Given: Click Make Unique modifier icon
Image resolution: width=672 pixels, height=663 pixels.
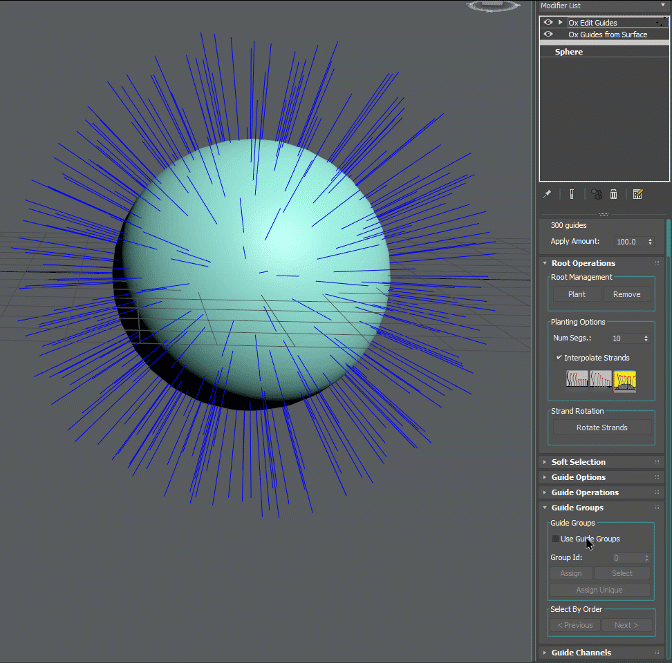Looking at the screenshot, I should click(x=596, y=194).
